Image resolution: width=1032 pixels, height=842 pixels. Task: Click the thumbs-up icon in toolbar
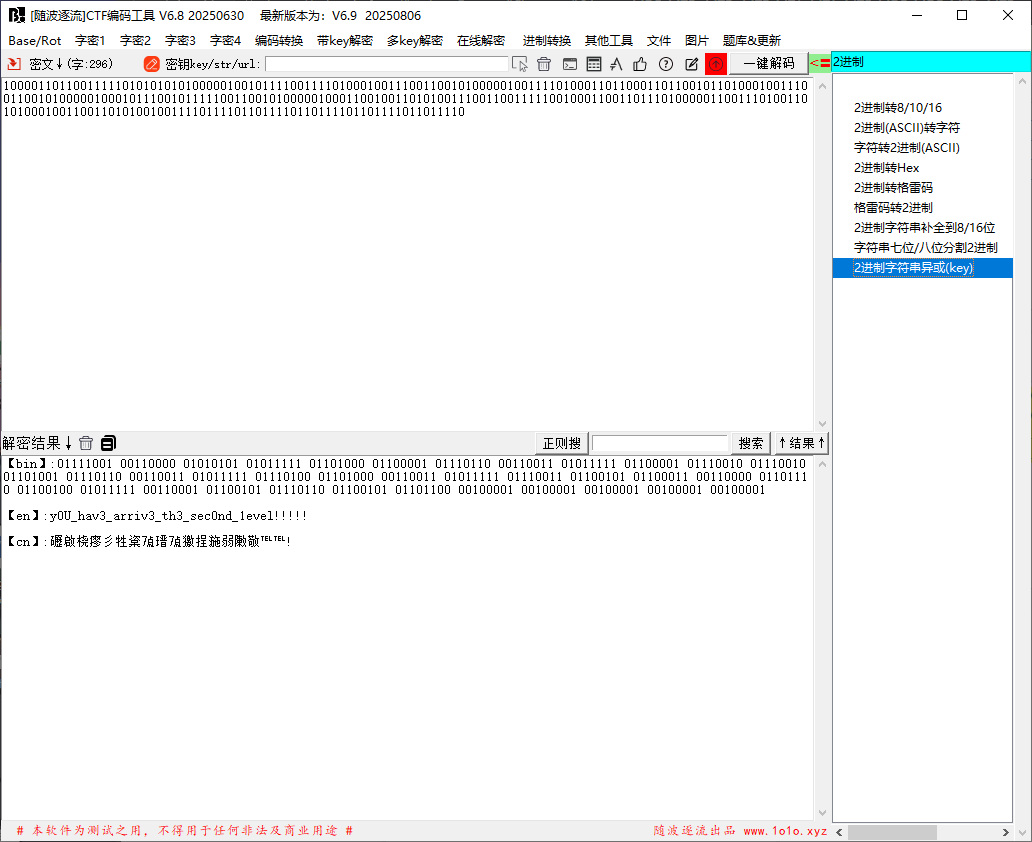click(641, 64)
